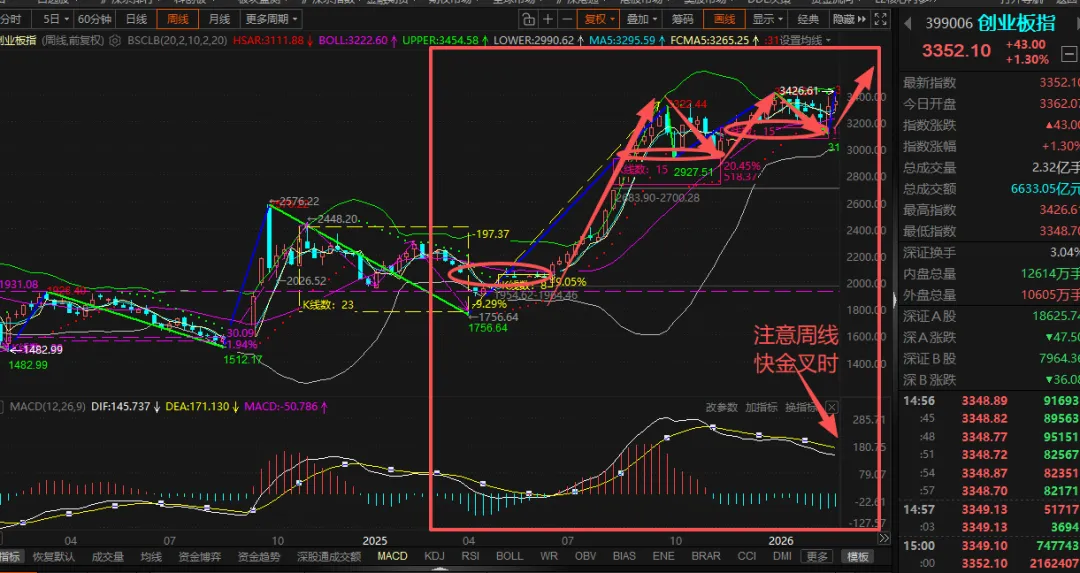Screen dimensions: 1080x573
Task: Close the MACD sub-panel
Action: (x=831, y=407)
